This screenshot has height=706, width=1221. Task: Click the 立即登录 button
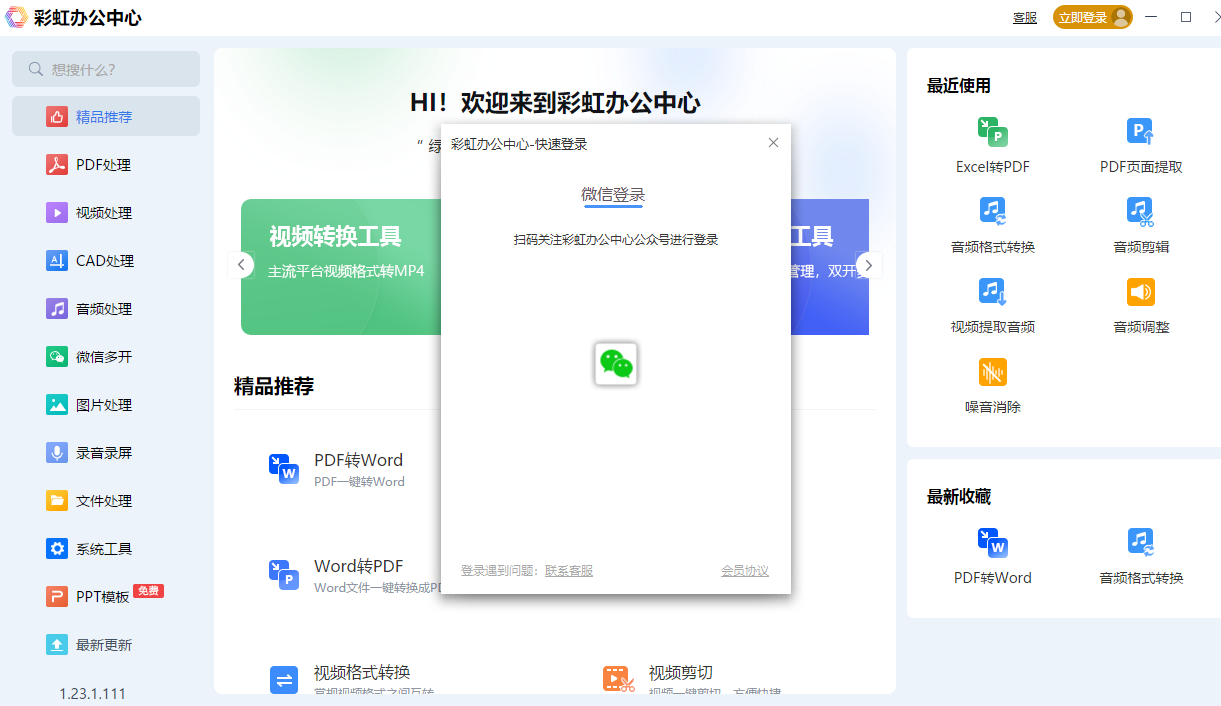coord(1093,17)
